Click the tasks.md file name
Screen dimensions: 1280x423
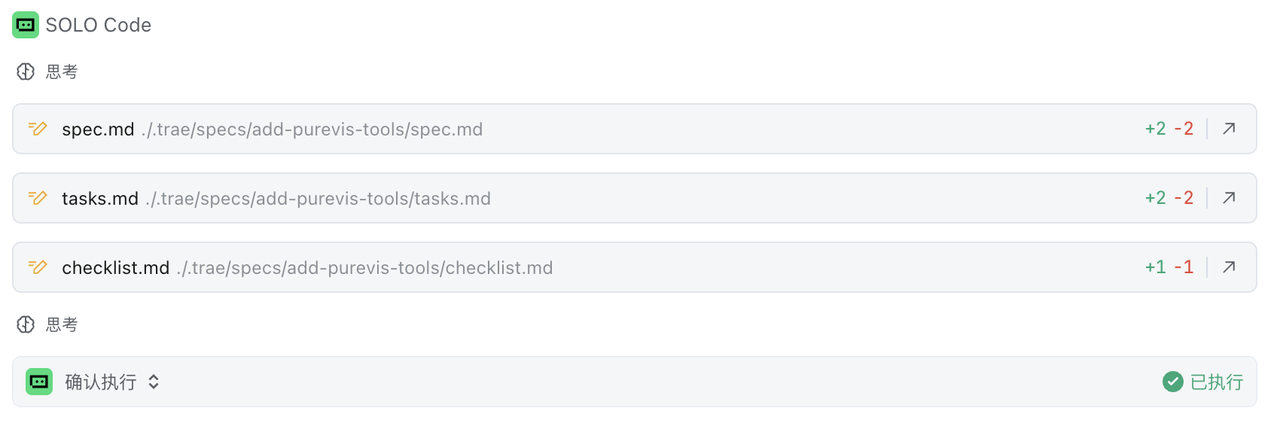coord(100,198)
